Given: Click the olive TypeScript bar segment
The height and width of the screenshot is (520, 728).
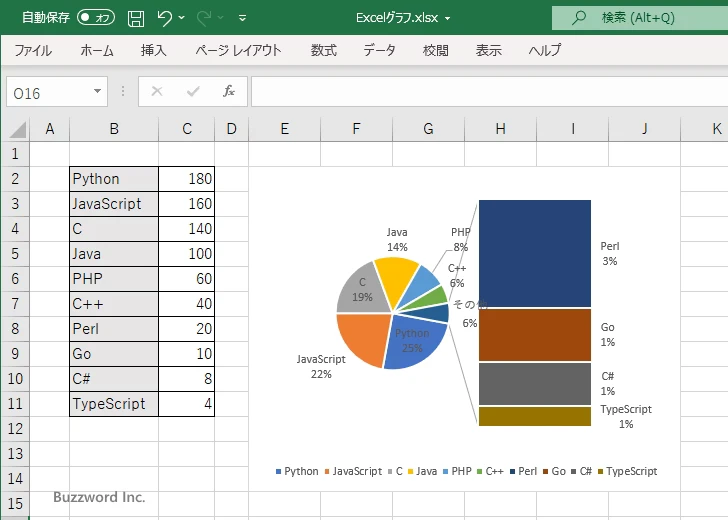Looking at the screenshot, I should tap(535, 416).
